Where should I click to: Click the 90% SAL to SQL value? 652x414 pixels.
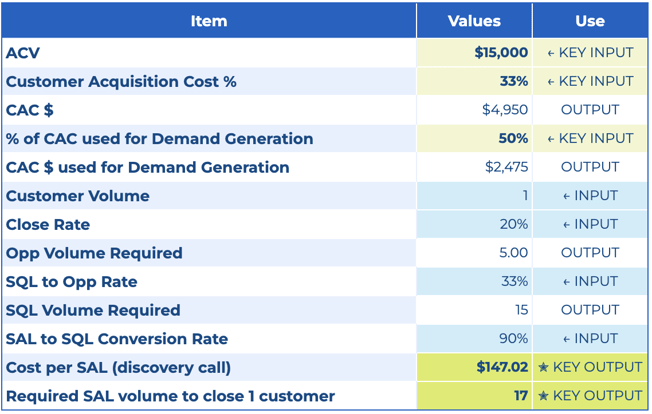pyautogui.click(x=474, y=338)
